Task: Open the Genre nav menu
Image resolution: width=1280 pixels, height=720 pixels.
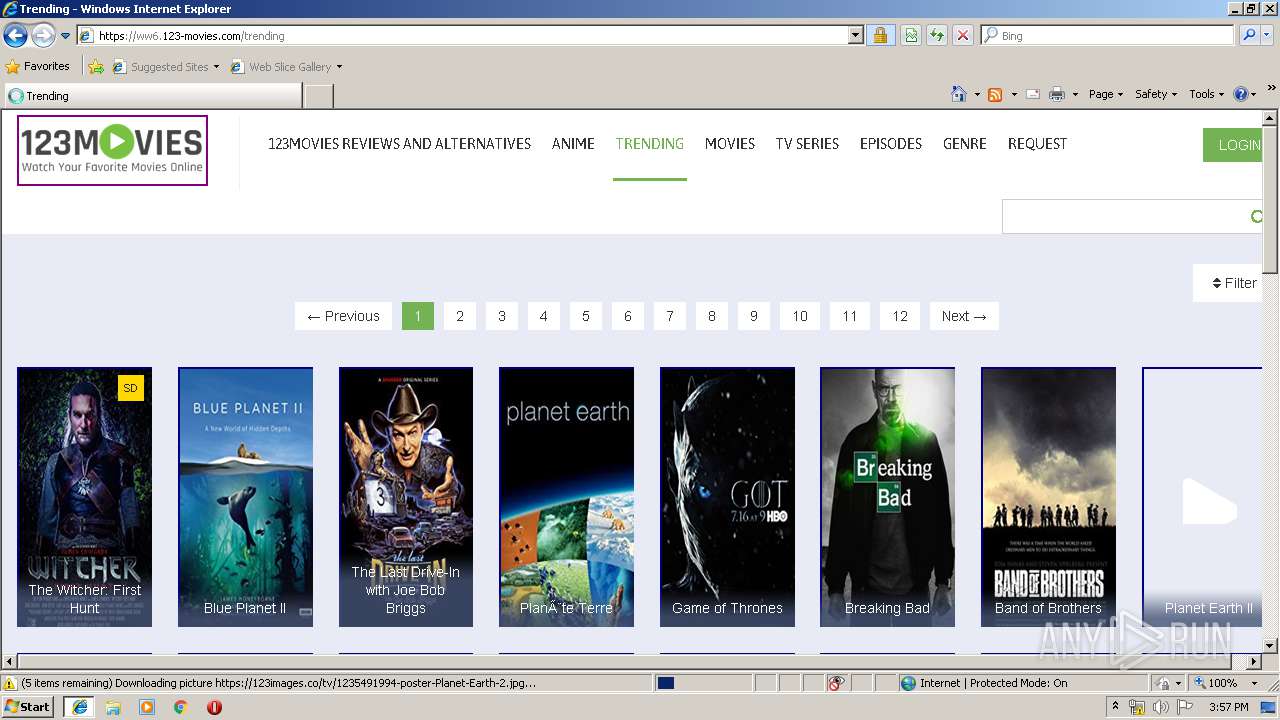Action: (x=964, y=144)
